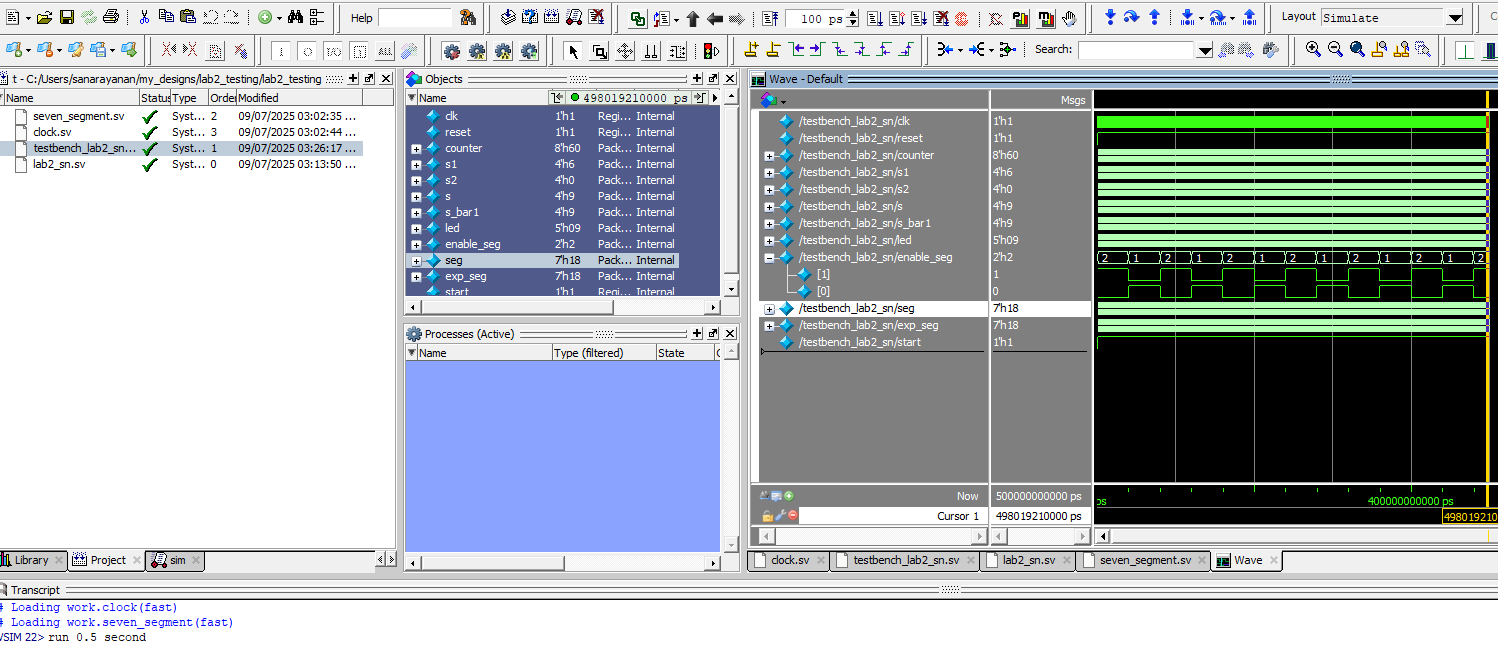Select lab2_sn.sv in the project list
Image resolution: width=1498 pixels, height=646 pixels.
pyautogui.click(x=58, y=164)
